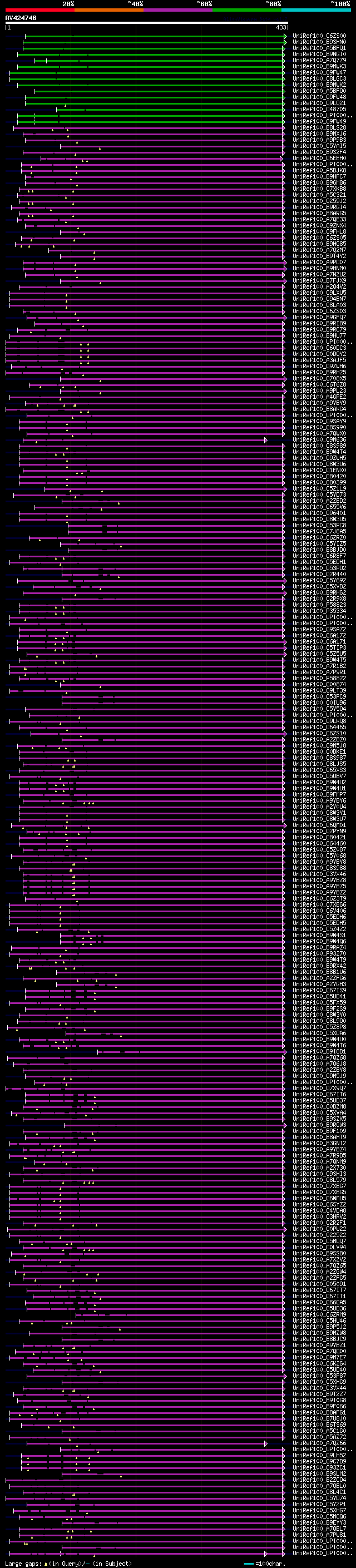Select label UniRef100_Q9FW49

click(319, 122)
